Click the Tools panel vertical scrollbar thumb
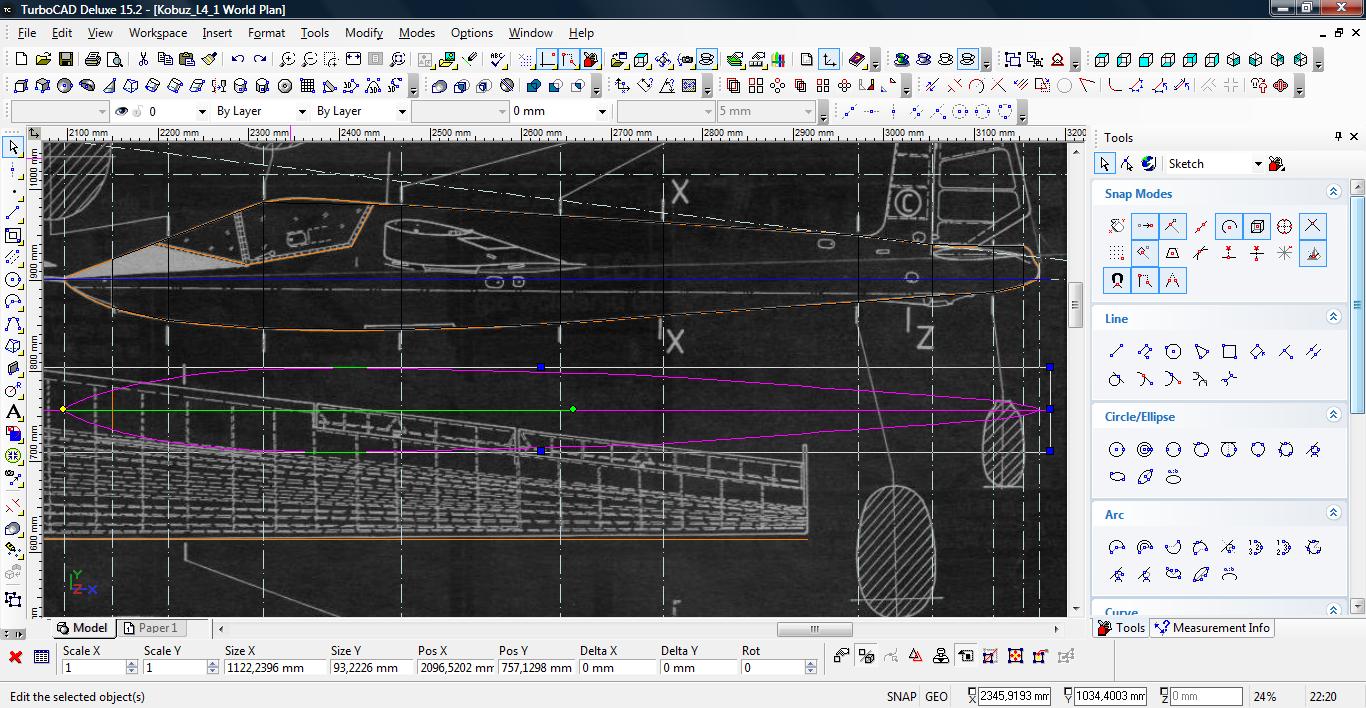 pyautogui.click(x=1357, y=303)
